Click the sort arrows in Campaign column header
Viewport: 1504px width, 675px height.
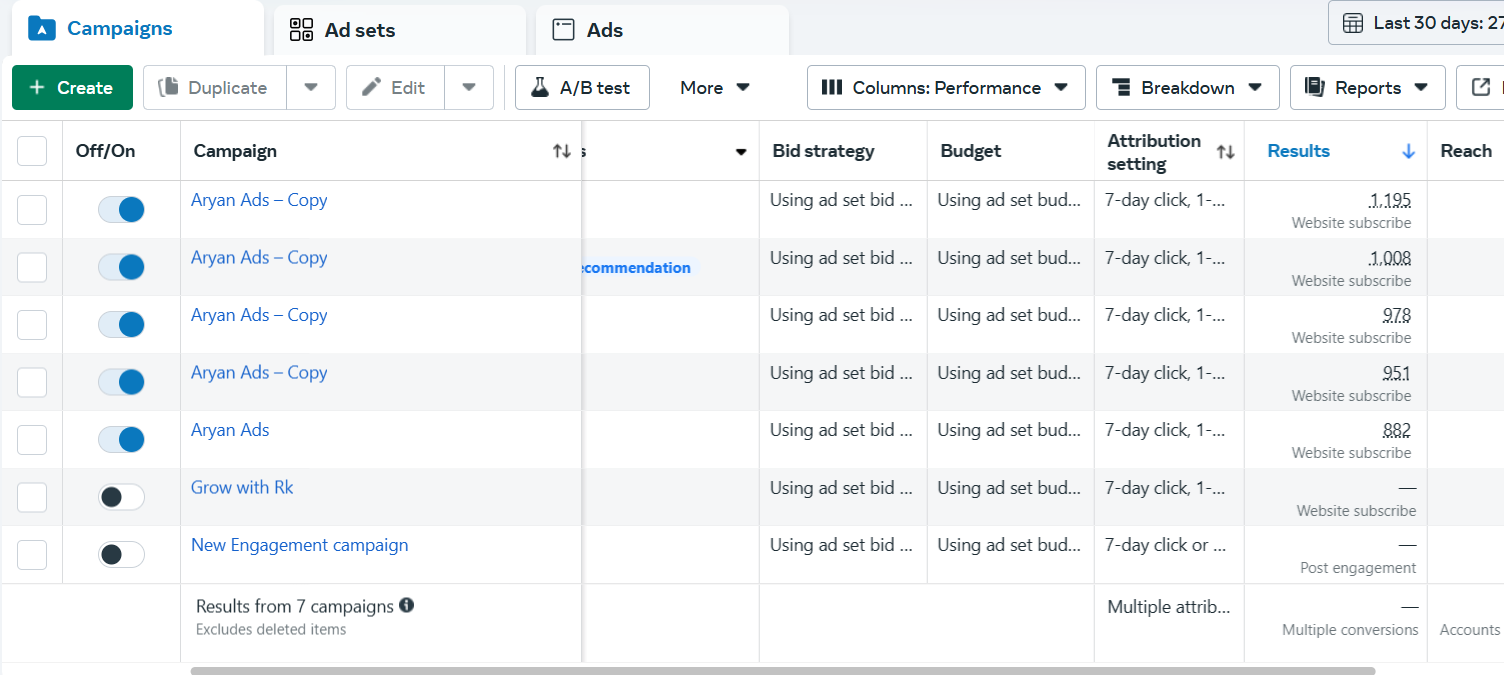pos(561,151)
